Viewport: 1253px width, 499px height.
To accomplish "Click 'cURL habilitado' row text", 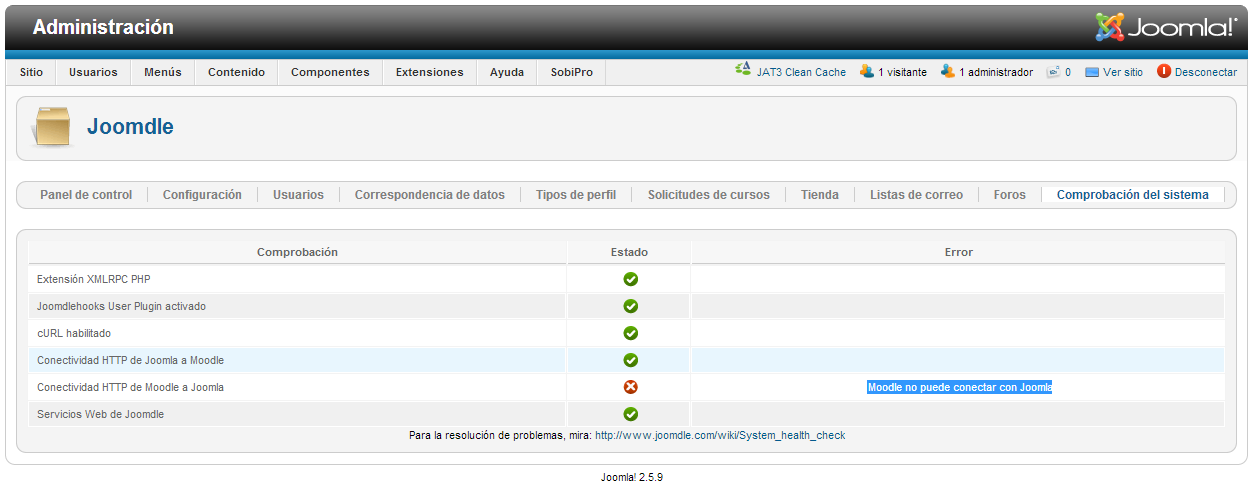I will (x=74, y=333).
